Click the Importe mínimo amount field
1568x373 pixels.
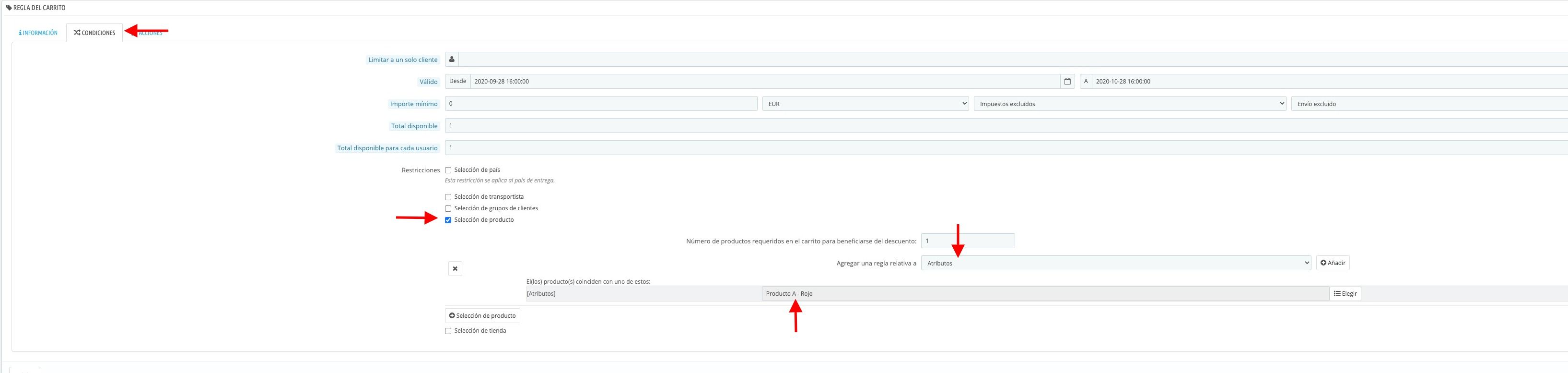pos(601,104)
